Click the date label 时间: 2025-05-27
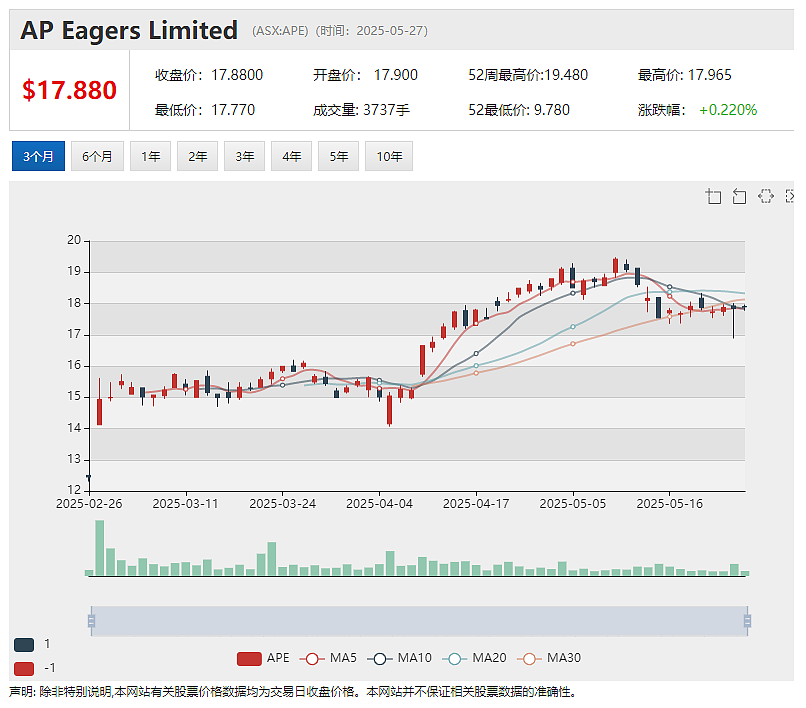This screenshot has height=708, width=806. (x=372, y=31)
